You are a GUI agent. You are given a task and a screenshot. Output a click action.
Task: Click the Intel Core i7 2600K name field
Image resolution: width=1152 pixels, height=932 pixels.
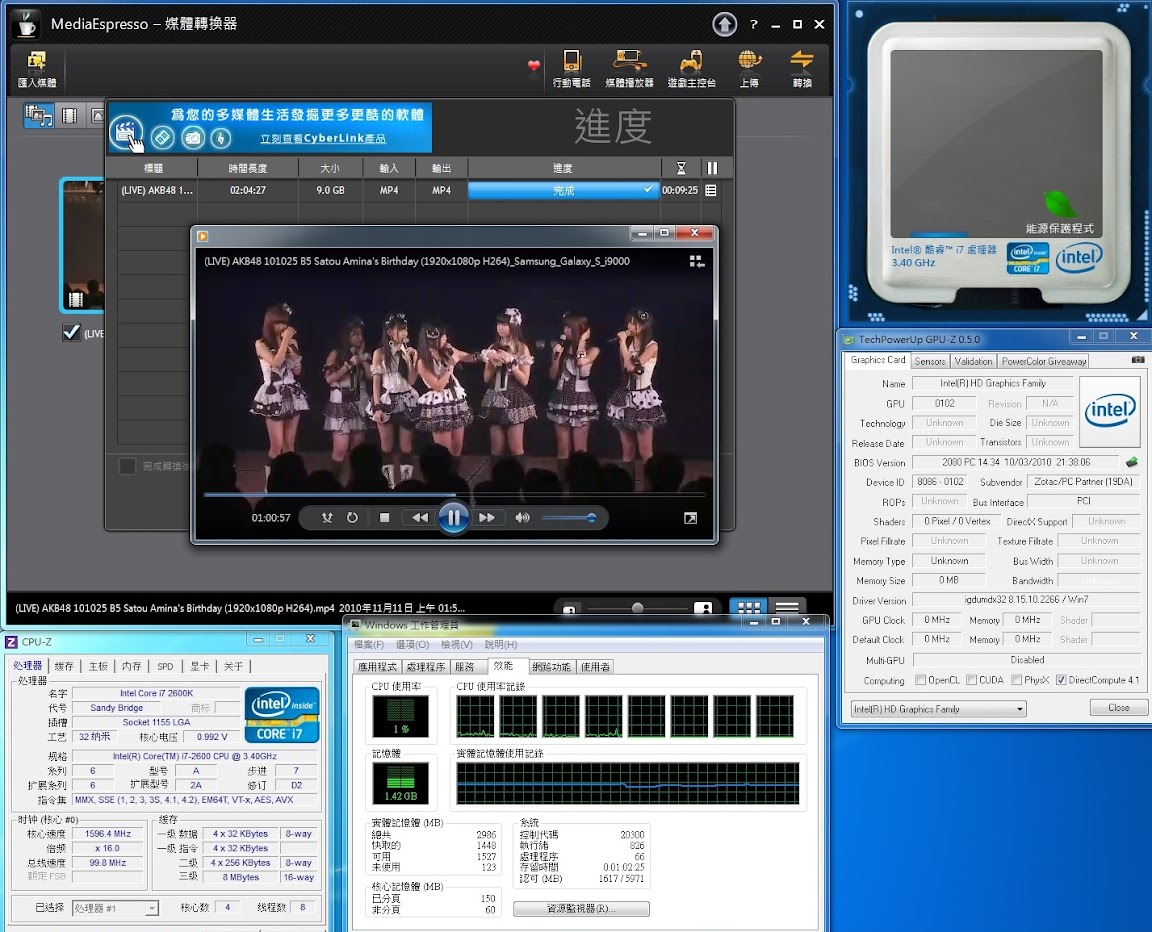[156, 693]
